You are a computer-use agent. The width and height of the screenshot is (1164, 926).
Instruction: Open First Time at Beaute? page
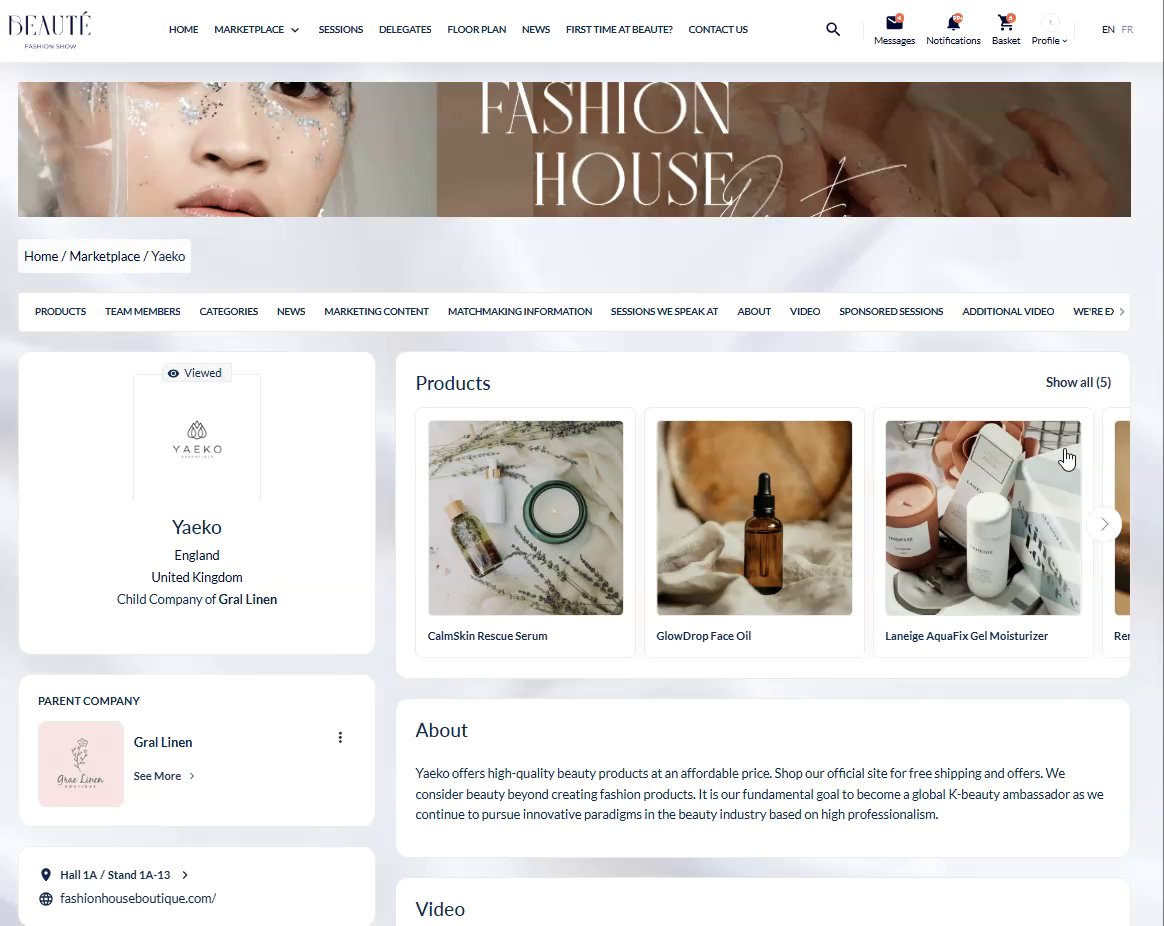(619, 30)
